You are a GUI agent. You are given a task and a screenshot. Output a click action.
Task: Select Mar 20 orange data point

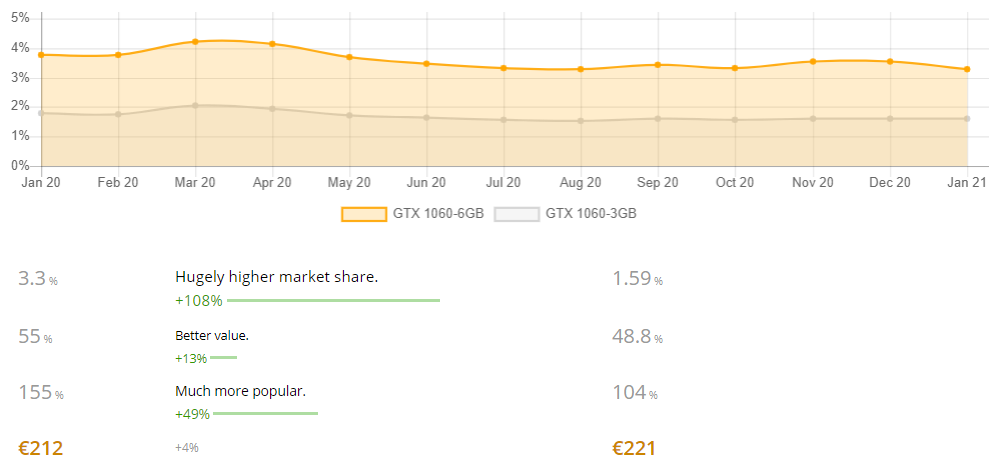coord(195,42)
